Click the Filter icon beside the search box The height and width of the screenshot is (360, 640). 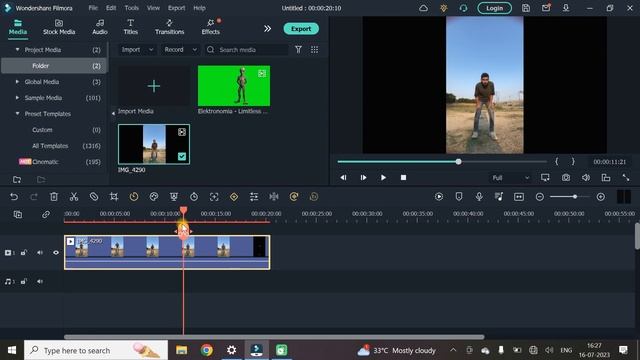coord(298,49)
